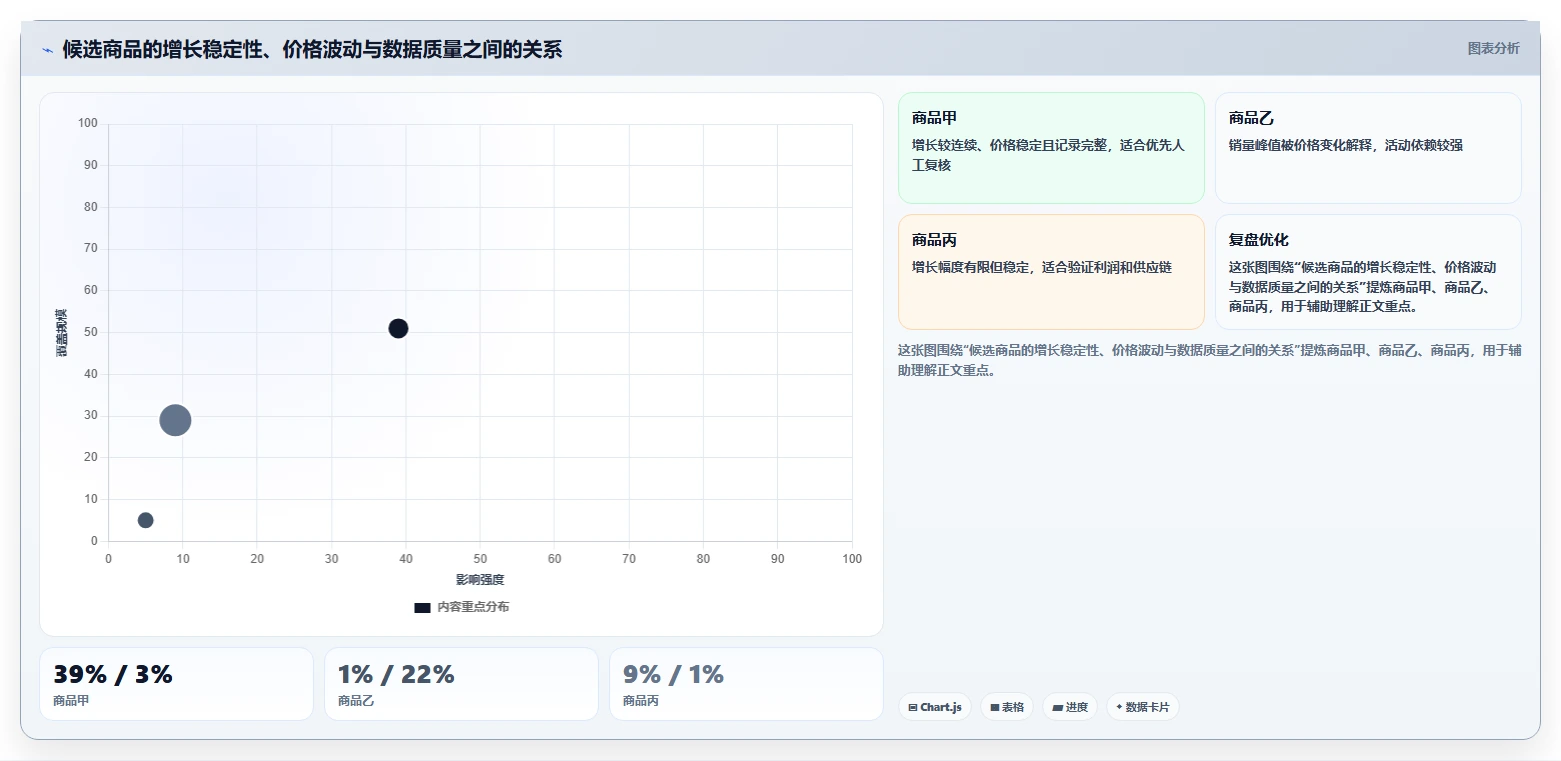Open the 商品丙 orange info card

click(x=1051, y=272)
